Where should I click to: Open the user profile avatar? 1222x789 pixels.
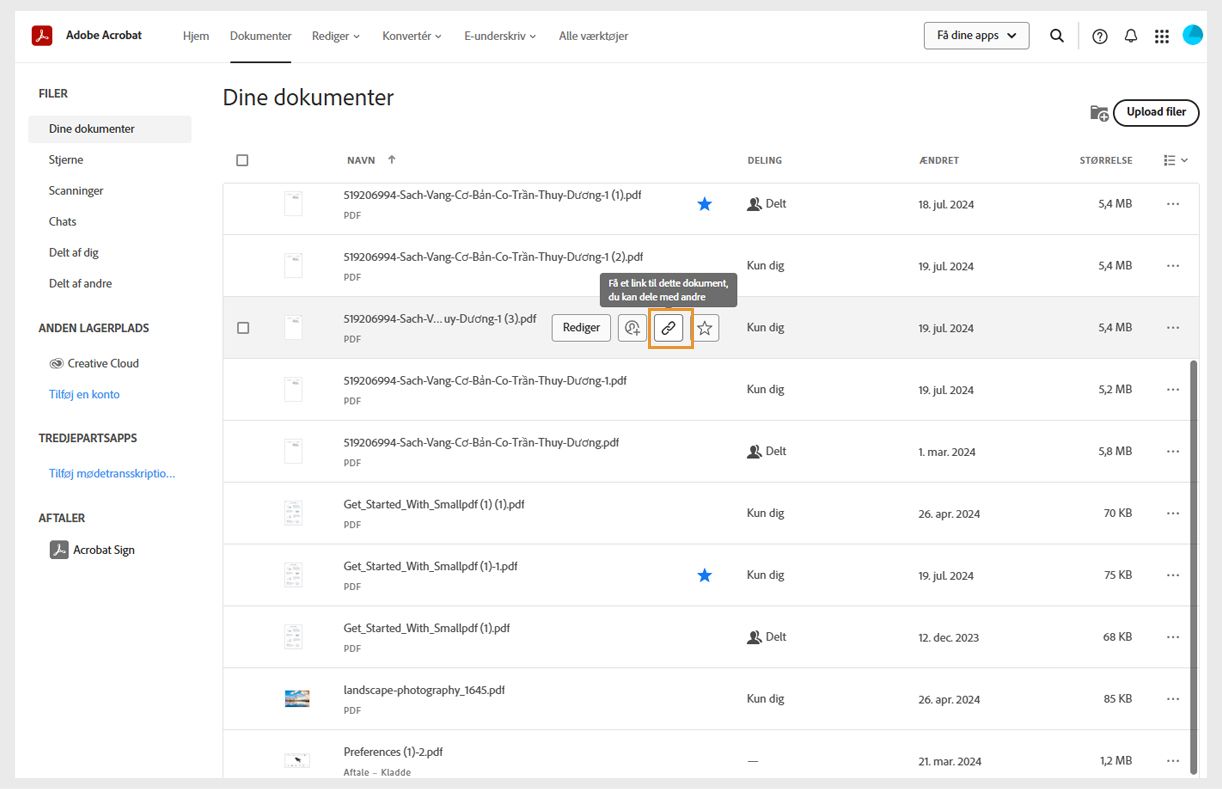(x=1192, y=36)
